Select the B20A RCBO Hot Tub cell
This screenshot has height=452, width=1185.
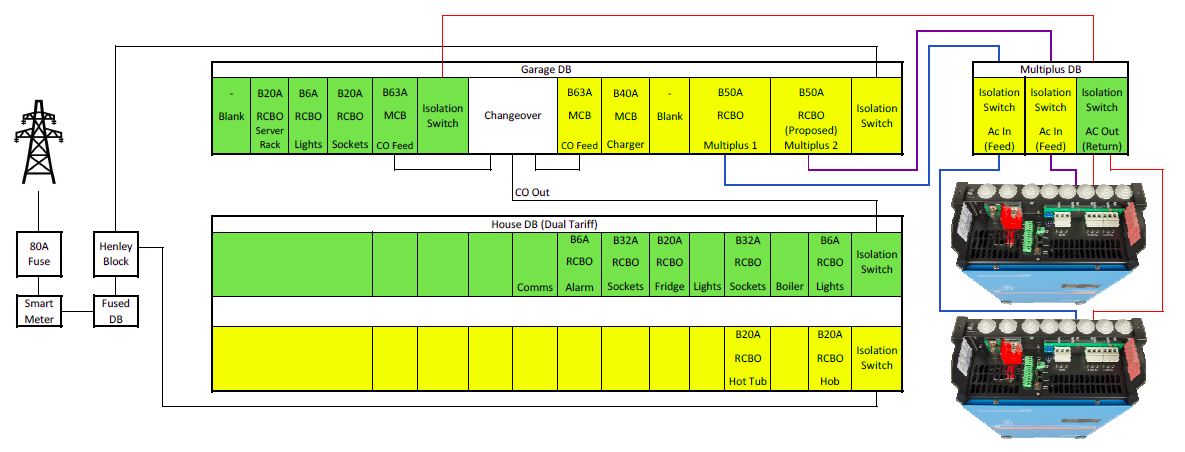748,358
